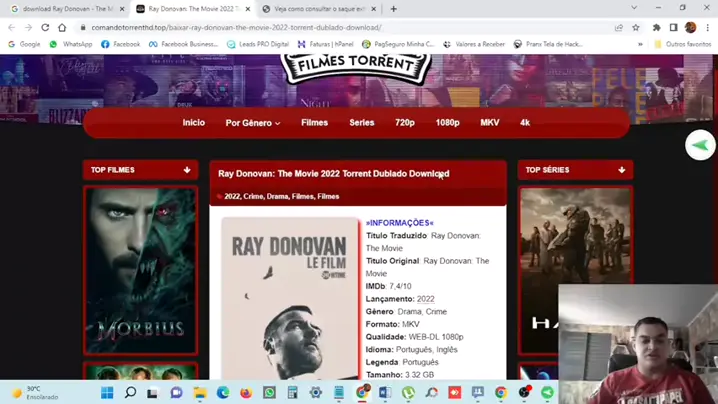Image resolution: width=718 pixels, height=404 pixels.
Task: Bookmark this page with the star icon
Action: pyautogui.click(x=636, y=27)
